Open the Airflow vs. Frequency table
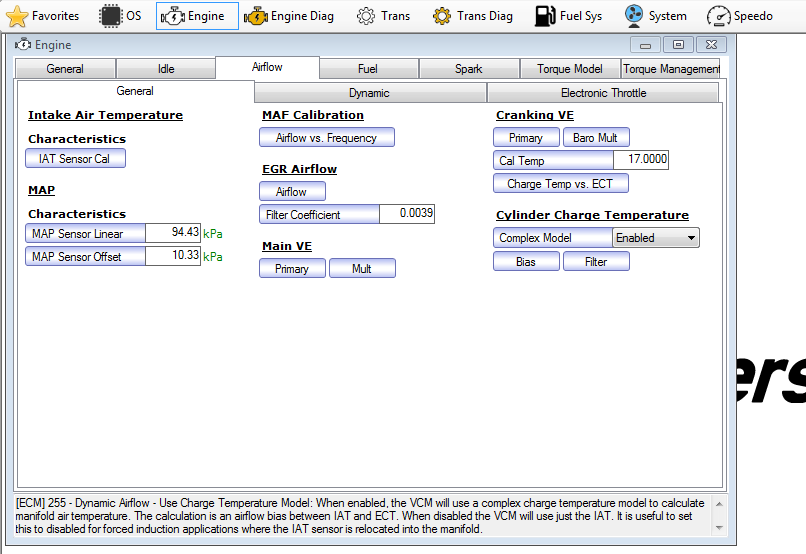Screen dimensions: 806x554 326,138
